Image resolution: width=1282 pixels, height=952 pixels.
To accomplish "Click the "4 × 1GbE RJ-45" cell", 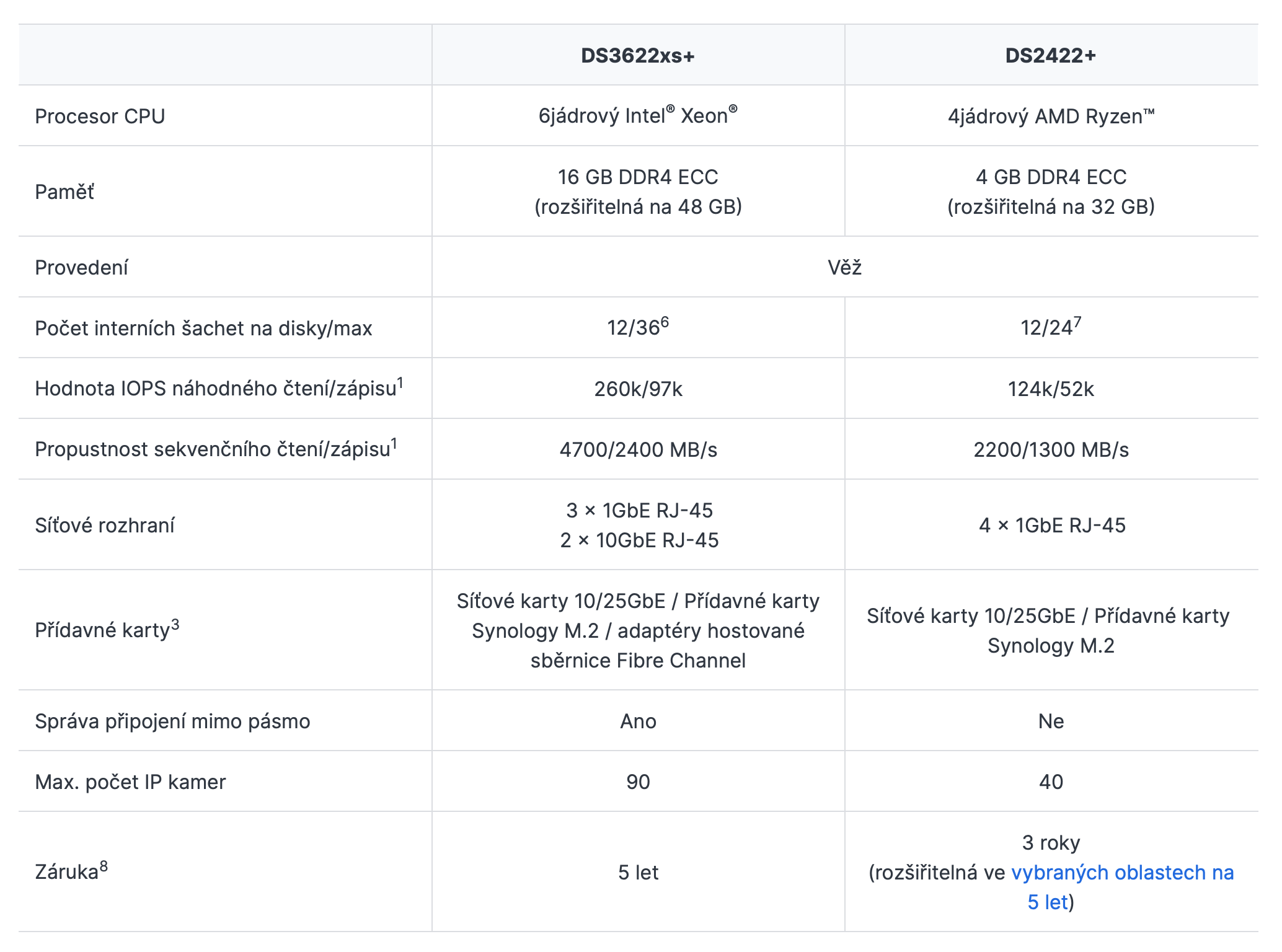I will 1051,526.
